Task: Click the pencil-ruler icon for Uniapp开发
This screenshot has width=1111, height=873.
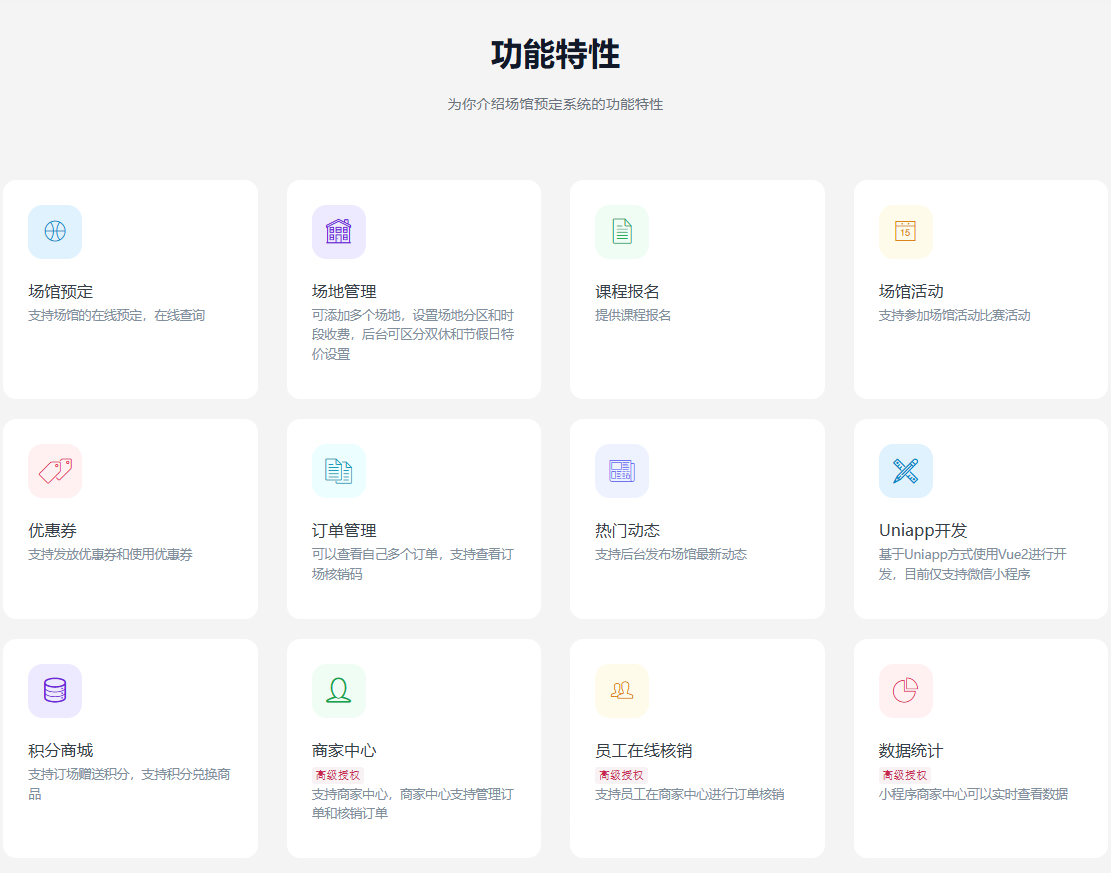Action: coord(905,470)
